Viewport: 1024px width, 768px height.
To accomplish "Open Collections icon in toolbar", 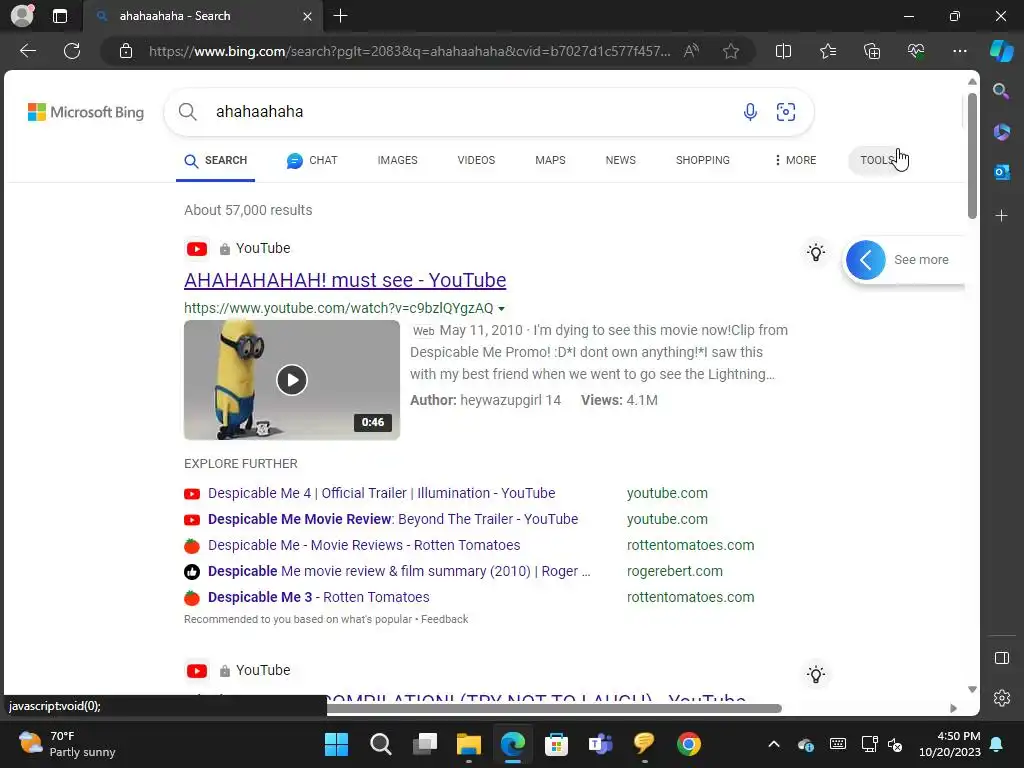I will click(x=872, y=51).
